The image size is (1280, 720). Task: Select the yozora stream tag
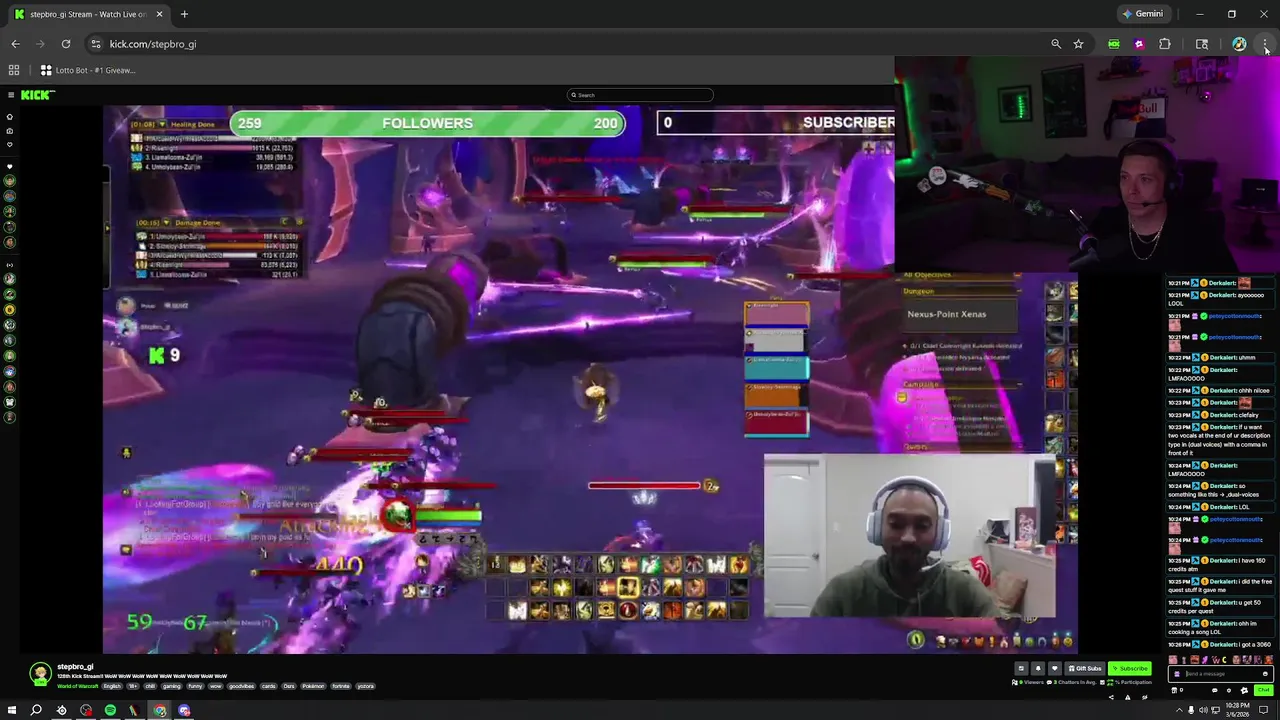(x=365, y=686)
